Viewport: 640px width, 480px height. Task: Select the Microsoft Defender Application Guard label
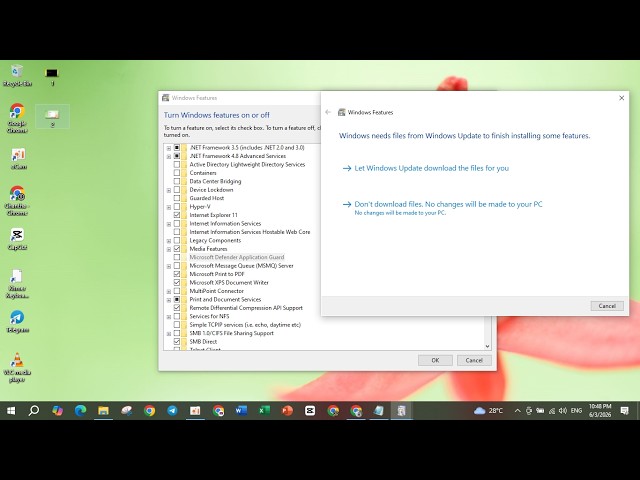pos(237,257)
